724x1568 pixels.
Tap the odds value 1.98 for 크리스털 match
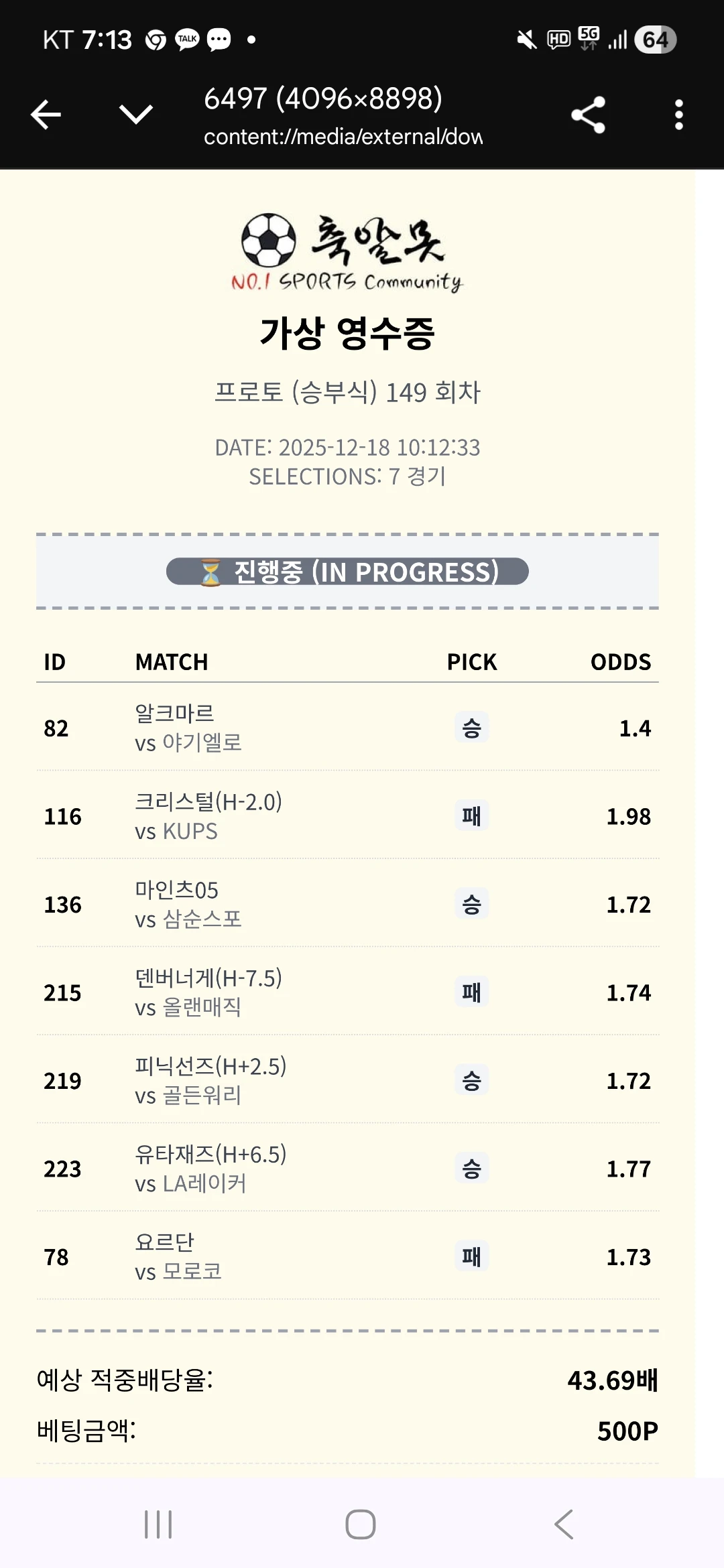629,816
